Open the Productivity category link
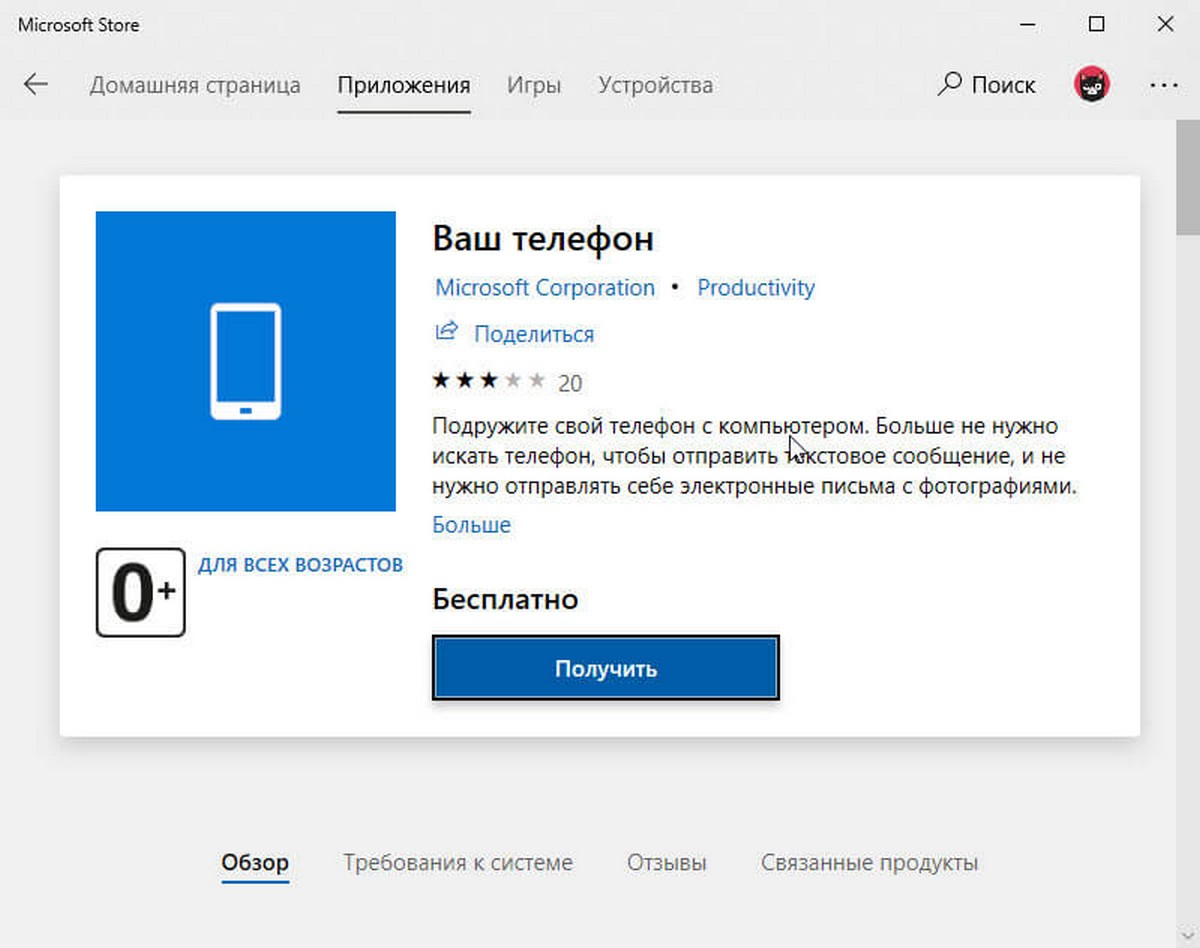 click(x=756, y=288)
